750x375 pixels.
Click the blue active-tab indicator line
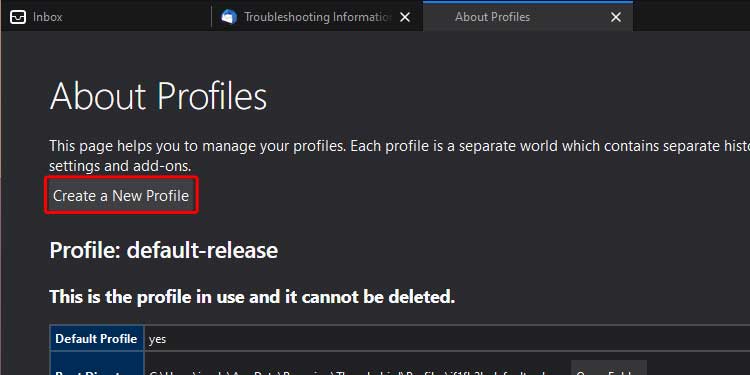pyautogui.click(x=528, y=2)
